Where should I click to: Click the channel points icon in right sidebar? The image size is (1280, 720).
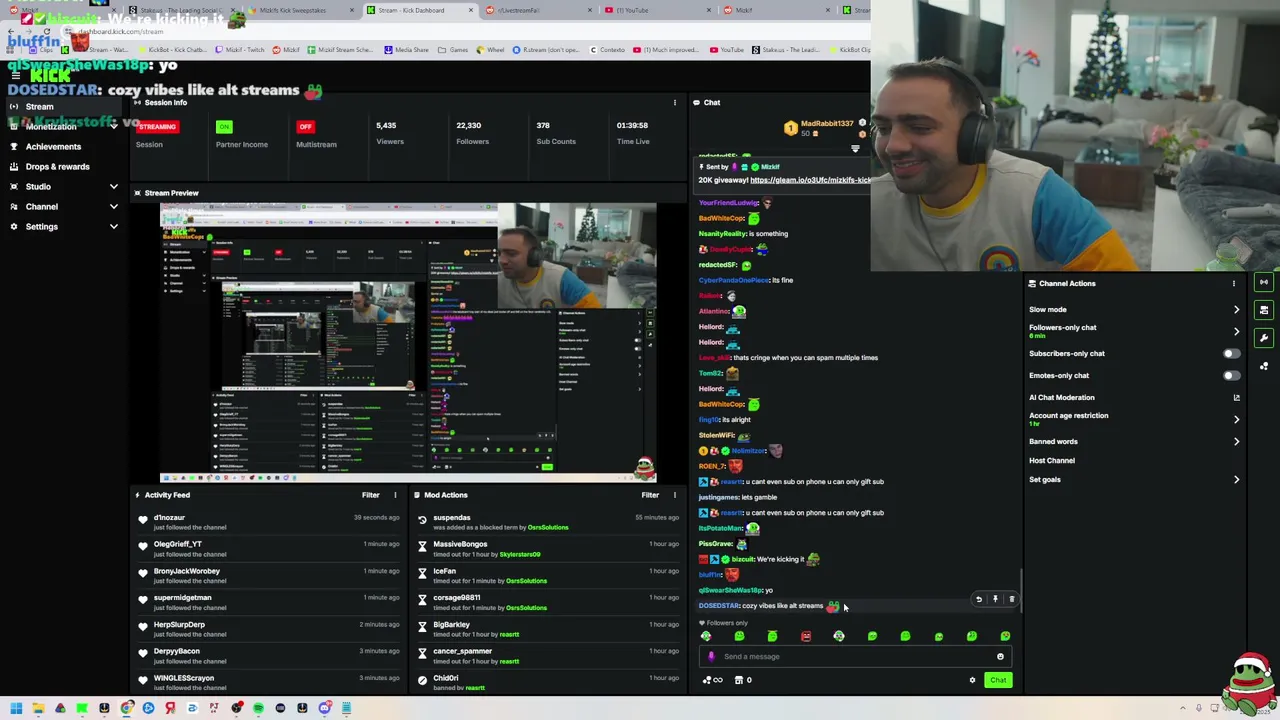click(x=1264, y=366)
